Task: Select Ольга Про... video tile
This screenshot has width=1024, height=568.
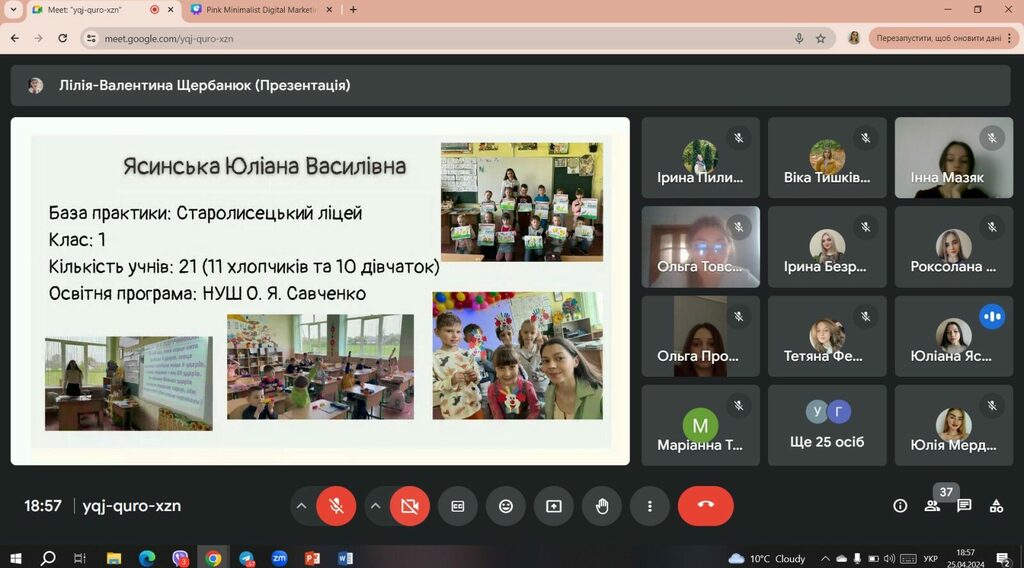Action: (700, 336)
